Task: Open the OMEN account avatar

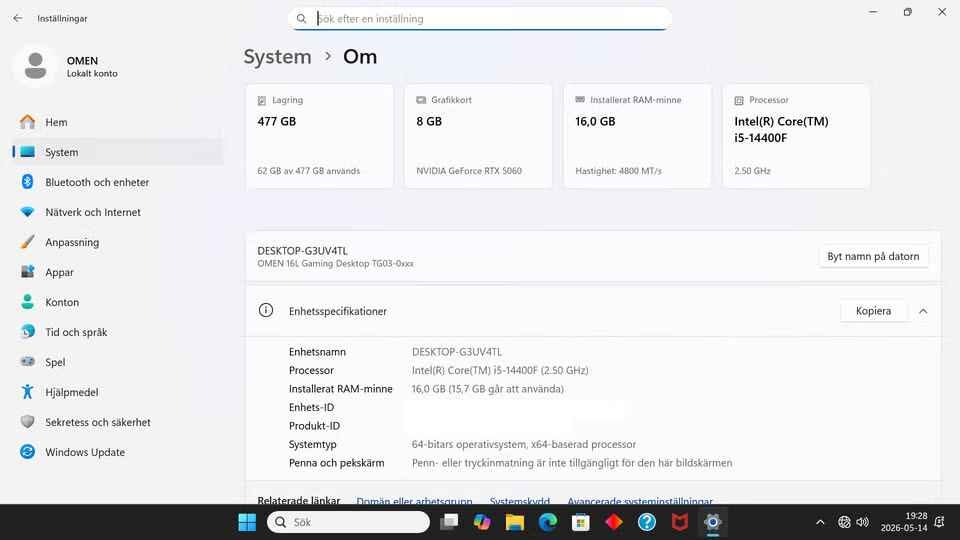Action: [35, 66]
